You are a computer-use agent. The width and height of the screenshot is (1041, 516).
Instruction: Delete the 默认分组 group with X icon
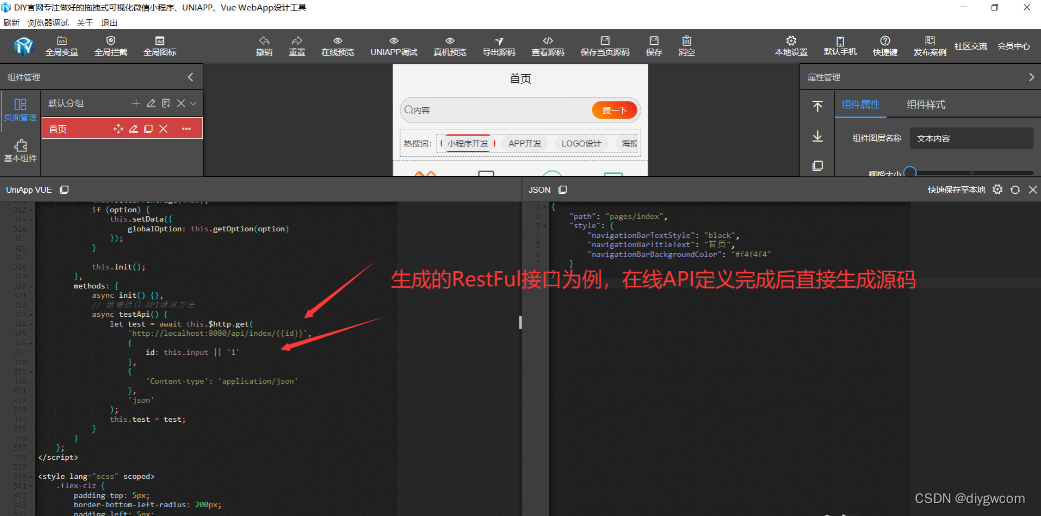181,103
